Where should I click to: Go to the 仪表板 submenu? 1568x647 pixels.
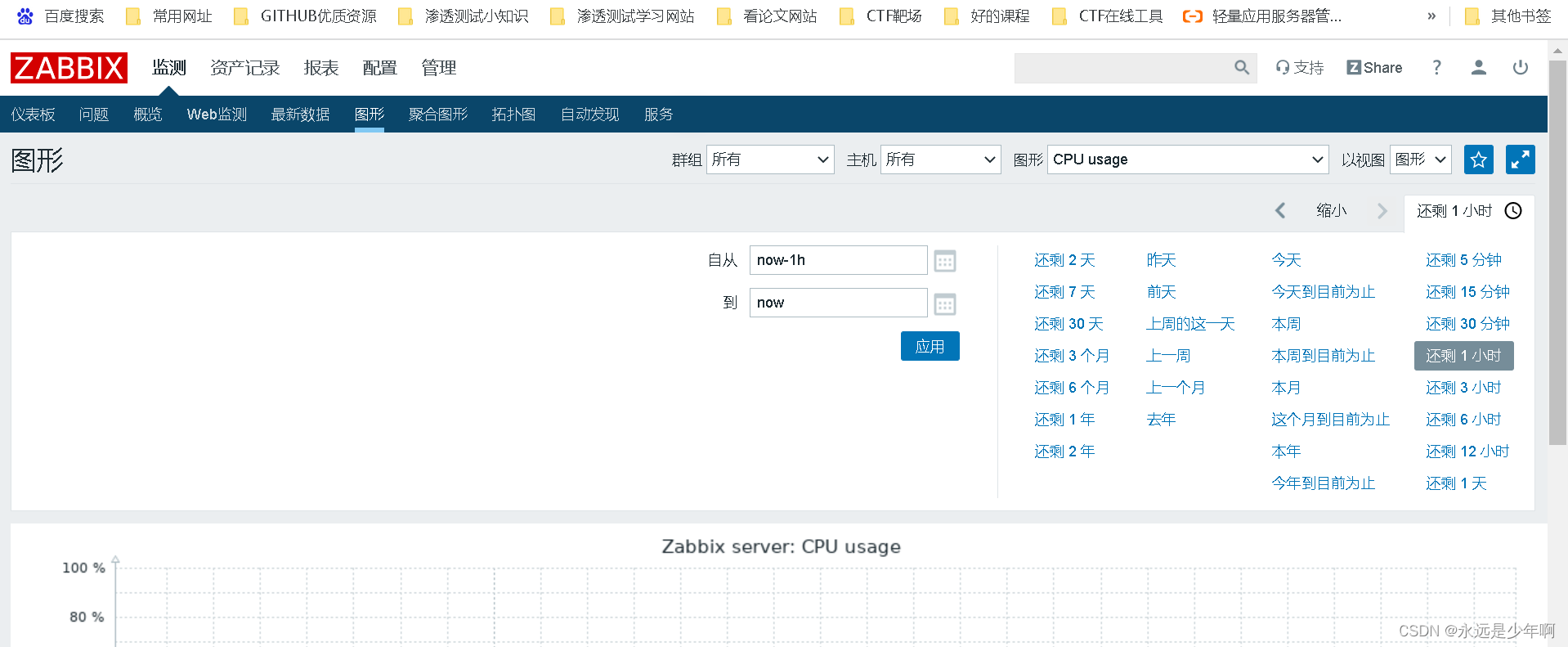(34, 115)
